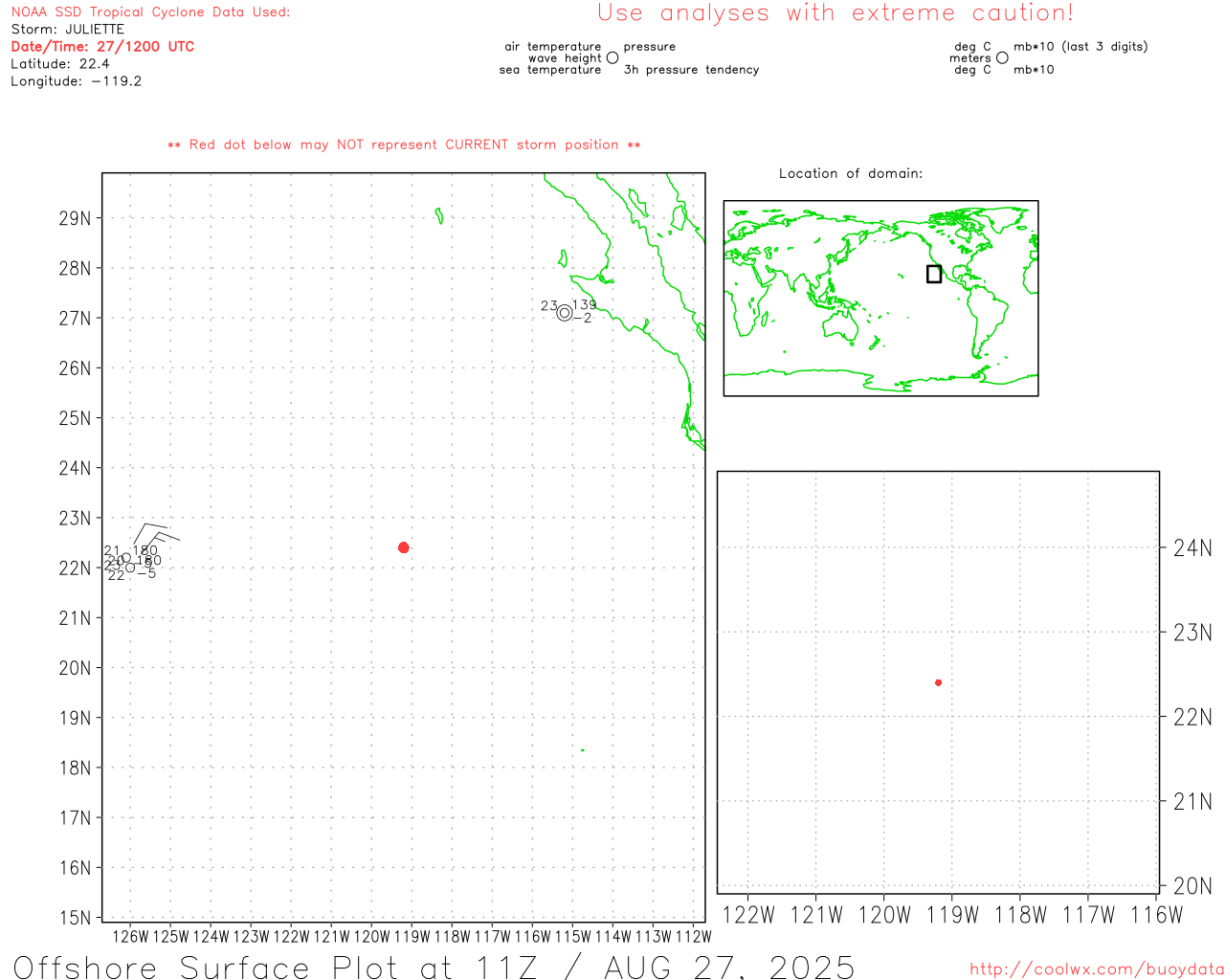1225x980 pixels.
Task: Click the 'NOAA SSD Tropical Cyclone Data Used' heading
Action: point(150,12)
